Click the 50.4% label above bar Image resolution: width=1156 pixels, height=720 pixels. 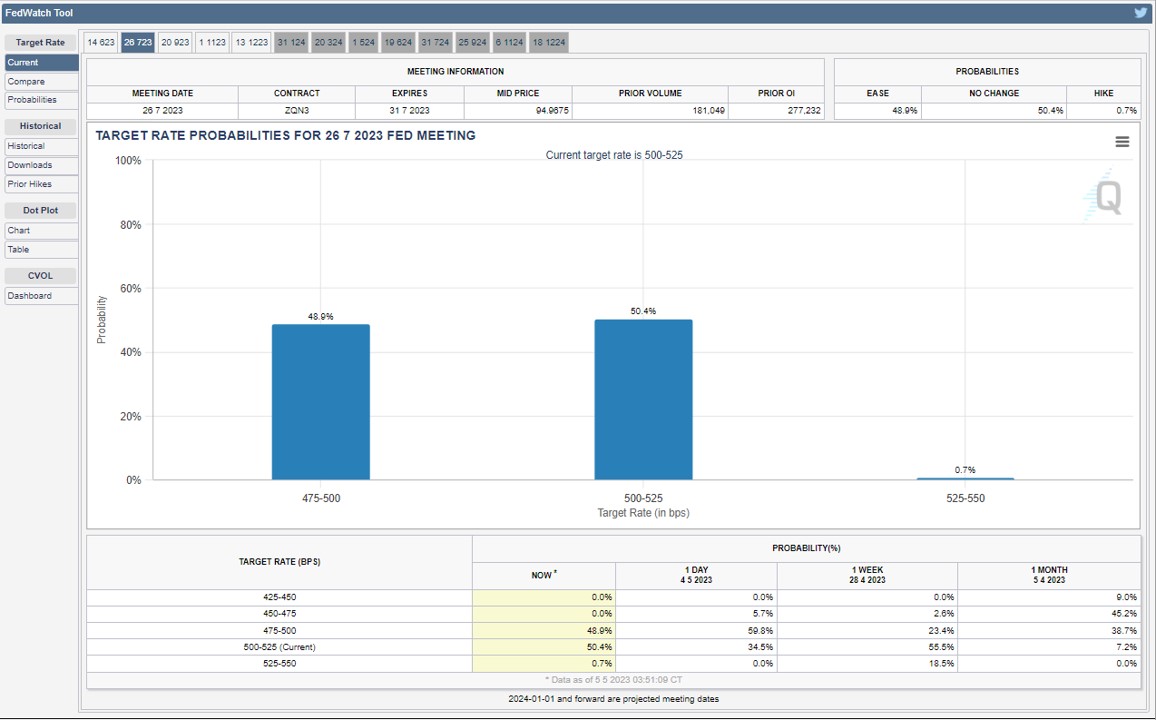643,311
